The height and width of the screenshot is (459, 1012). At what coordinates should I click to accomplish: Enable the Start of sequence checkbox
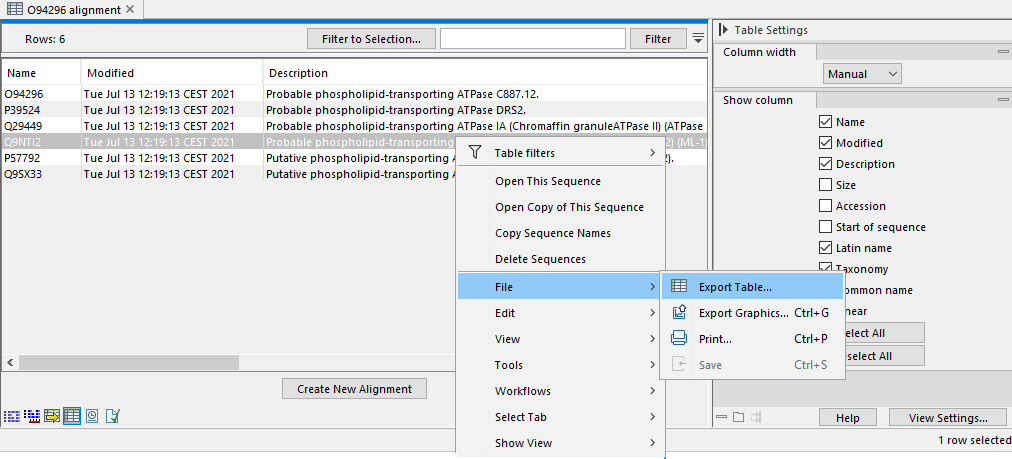825,227
